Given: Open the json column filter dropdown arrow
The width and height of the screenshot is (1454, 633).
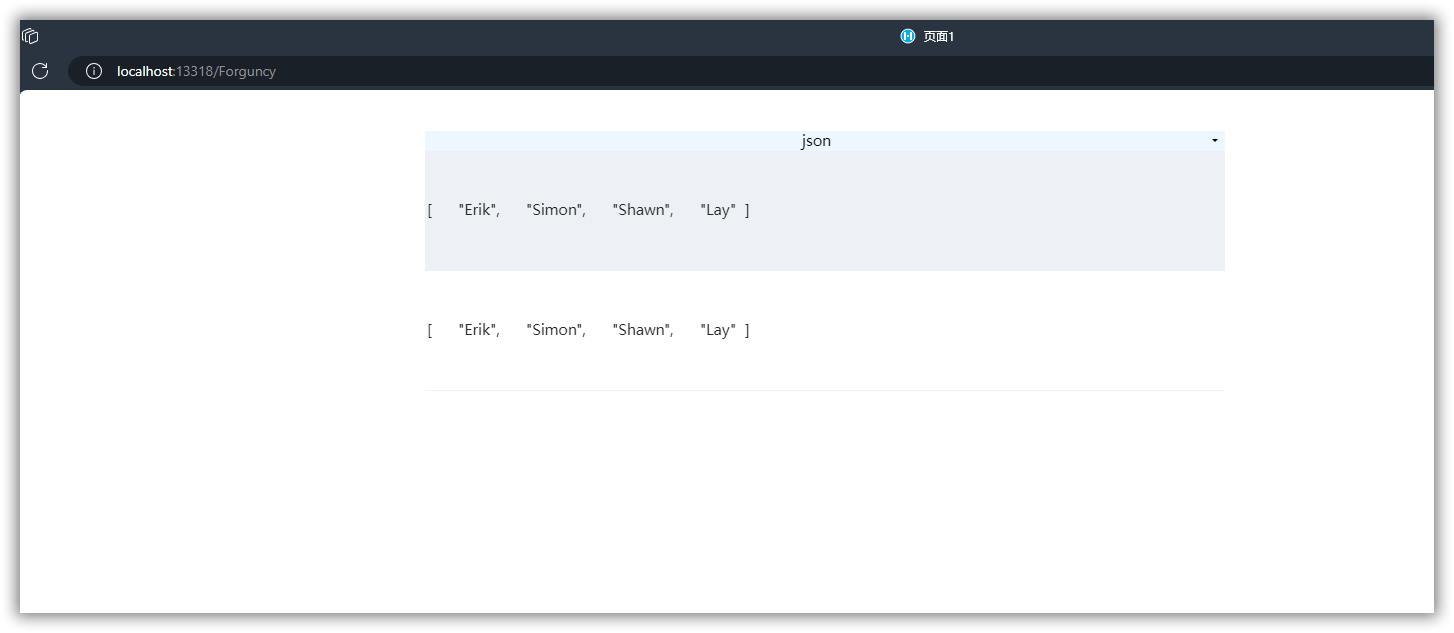Looking at the screenshot, I should point(1214,141).
